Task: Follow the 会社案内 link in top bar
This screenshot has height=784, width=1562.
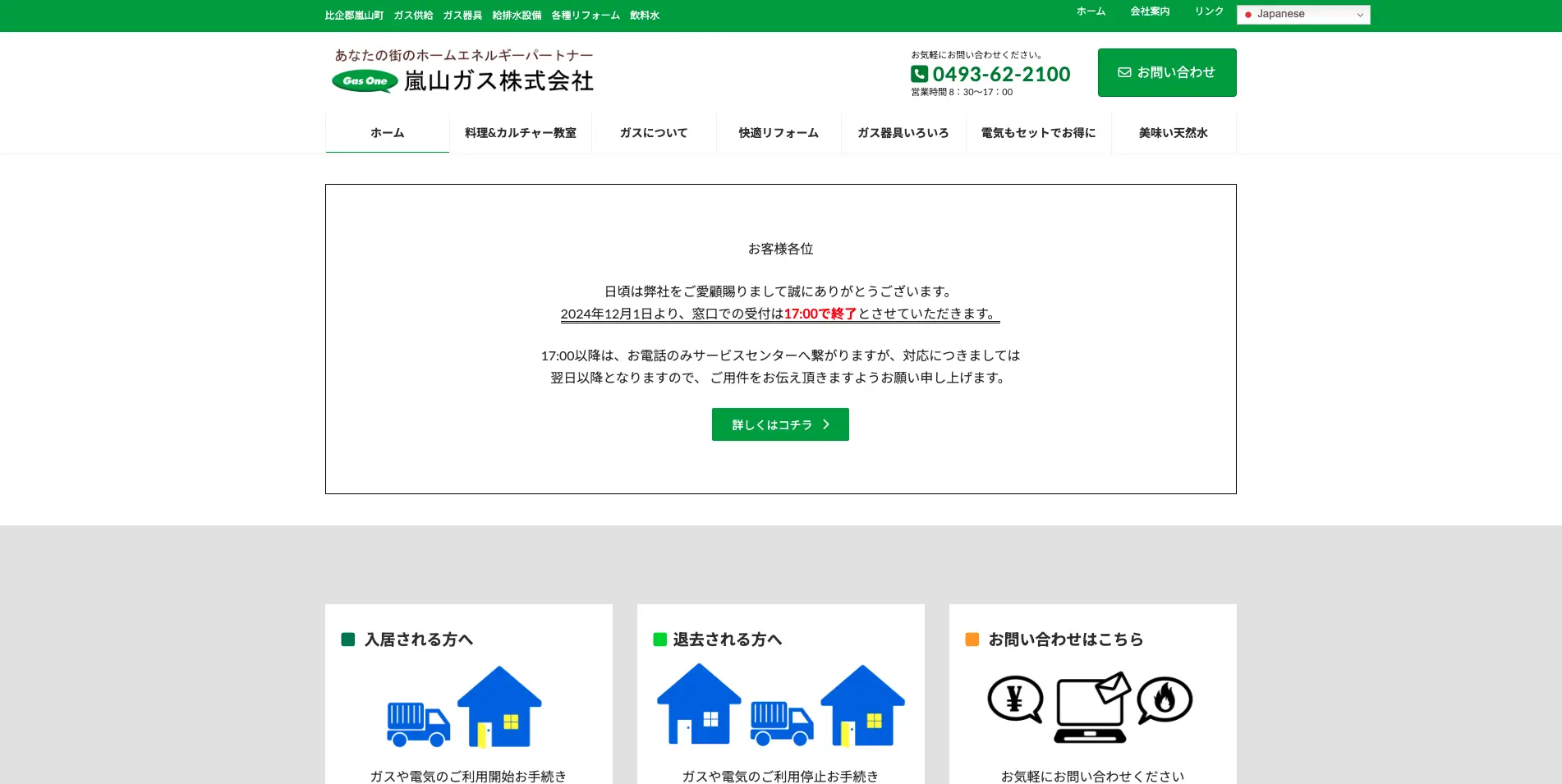Action: (1150, 11)
